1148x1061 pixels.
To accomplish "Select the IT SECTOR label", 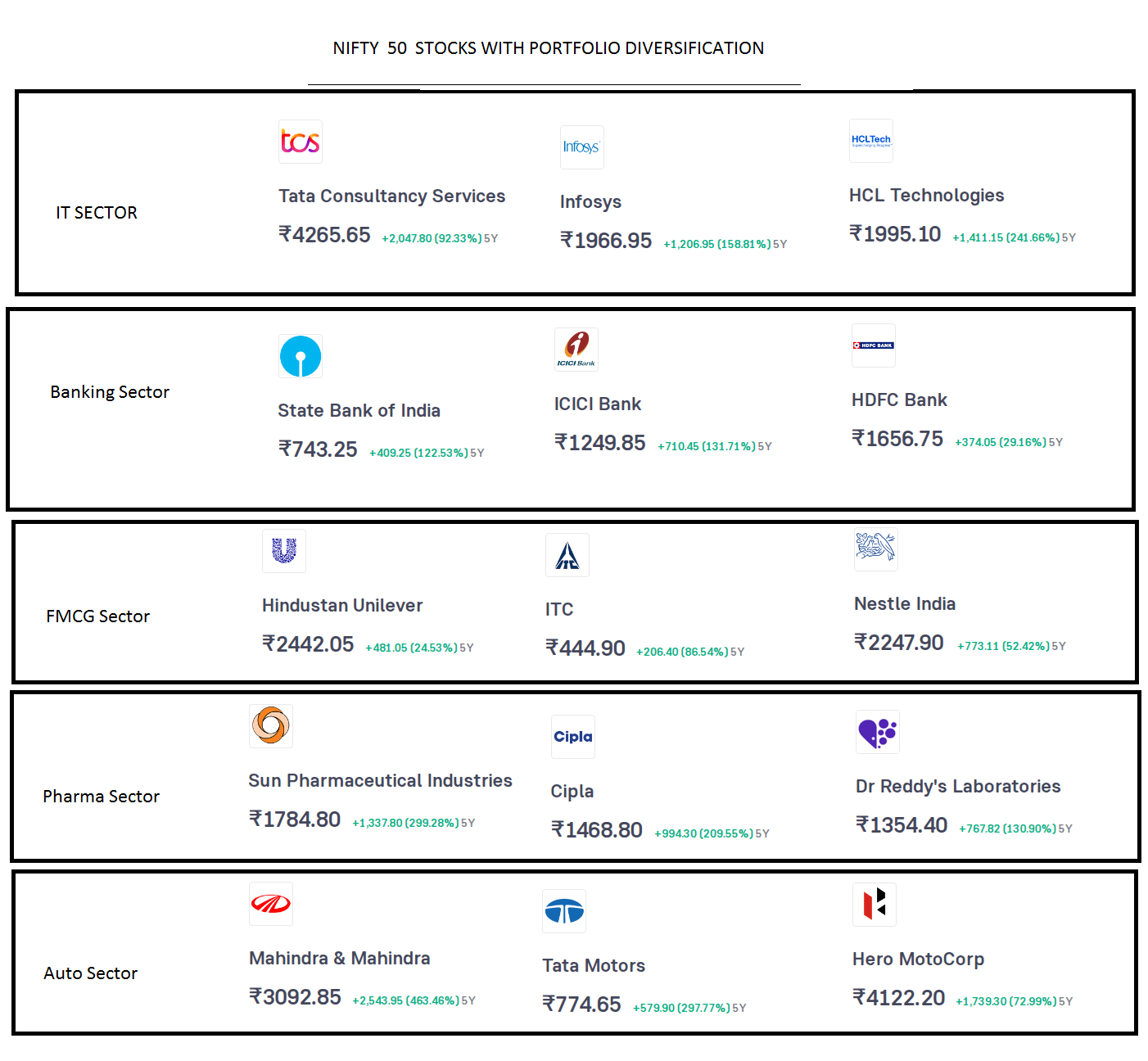I will point(97,213).
